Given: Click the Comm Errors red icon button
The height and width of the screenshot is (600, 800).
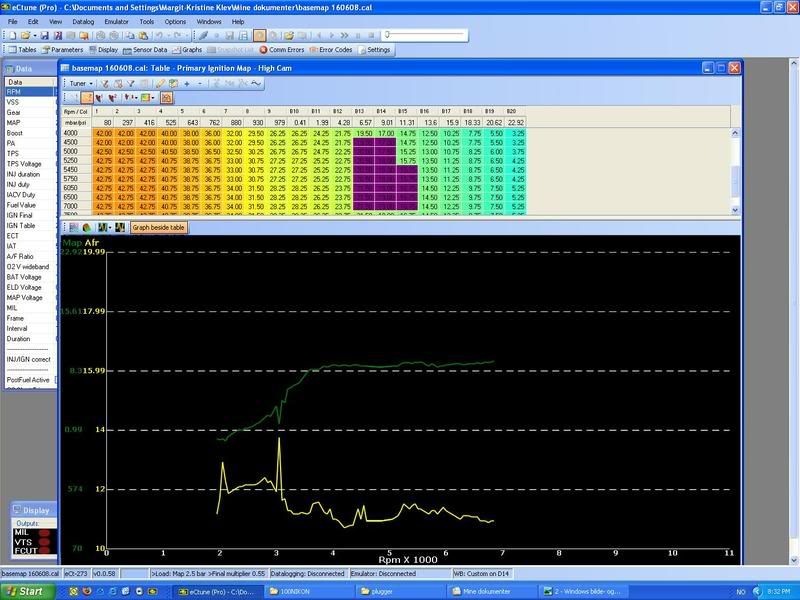Looking at the screenshot, I should pyautogui.click(x=282, y=49).
